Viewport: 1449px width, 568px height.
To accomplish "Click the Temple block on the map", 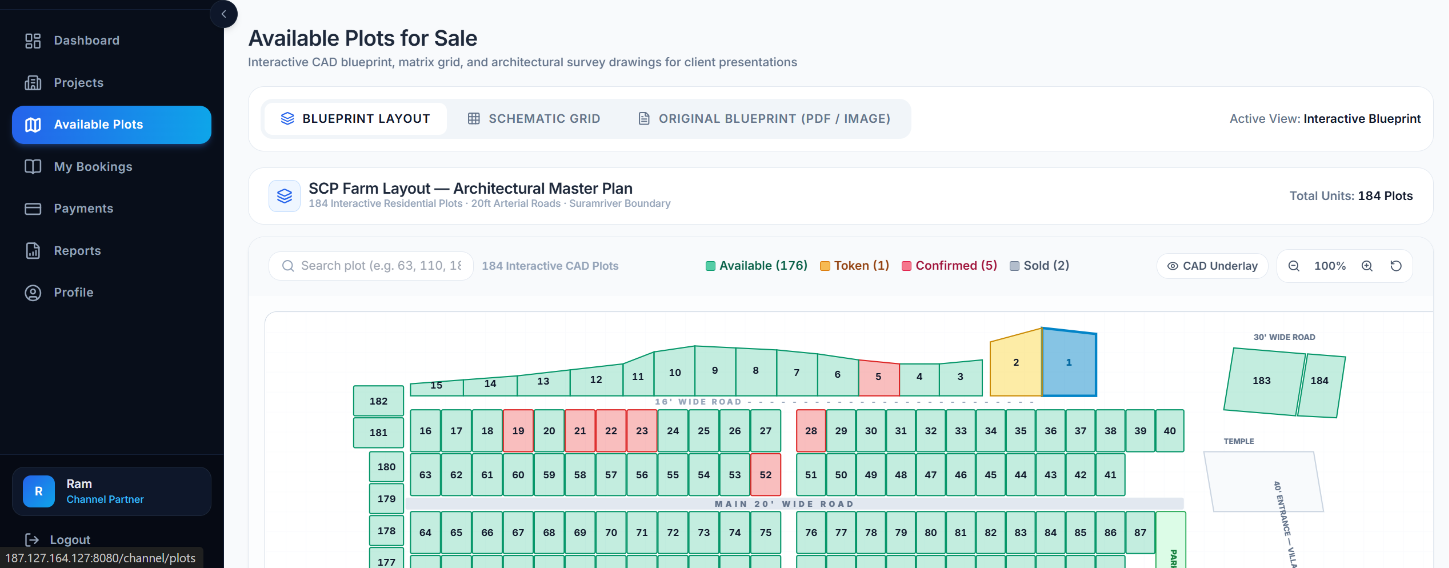I will 1263,481.
